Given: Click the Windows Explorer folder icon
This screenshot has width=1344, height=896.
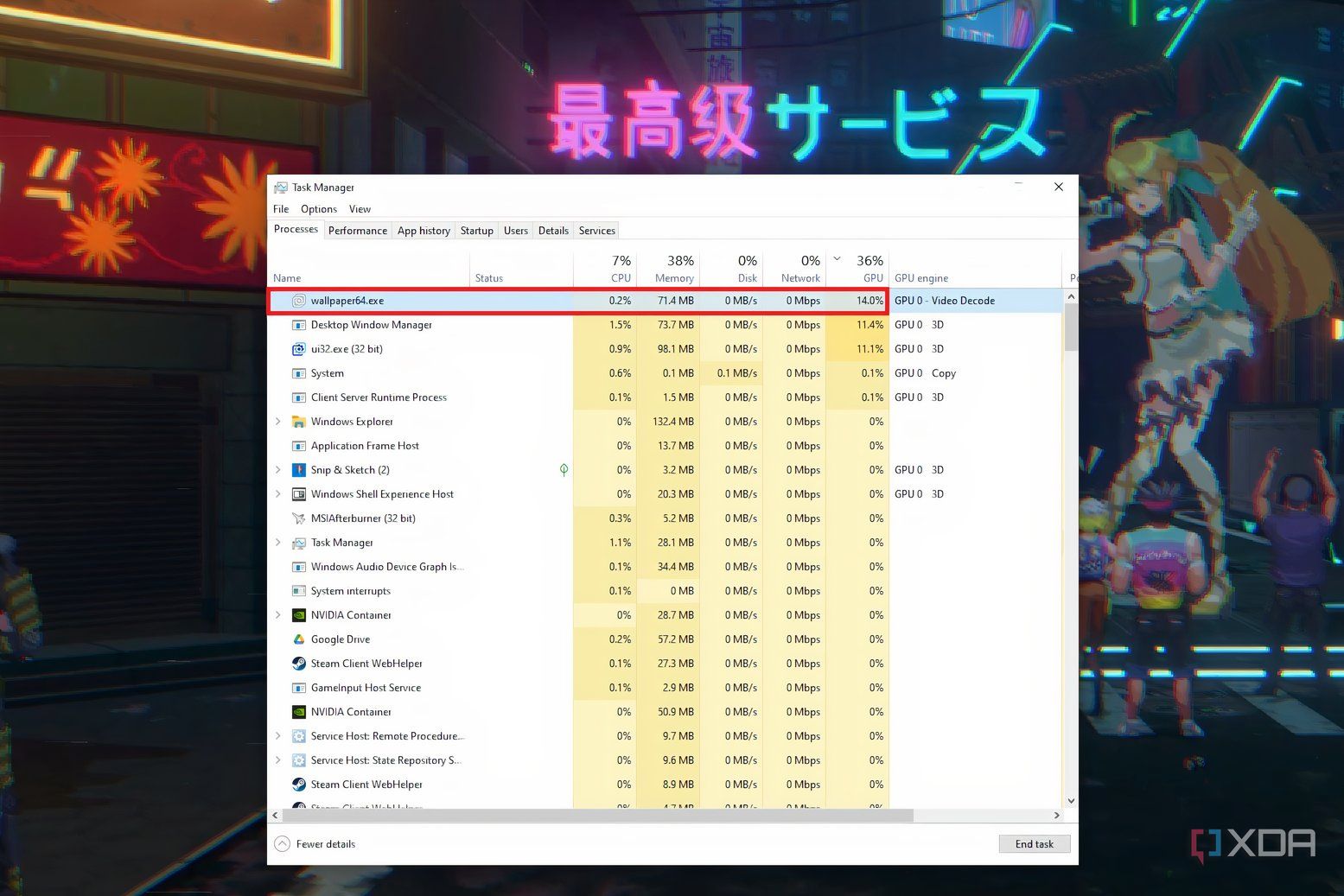Looking at the screenshot, I should tap(298, 422).
